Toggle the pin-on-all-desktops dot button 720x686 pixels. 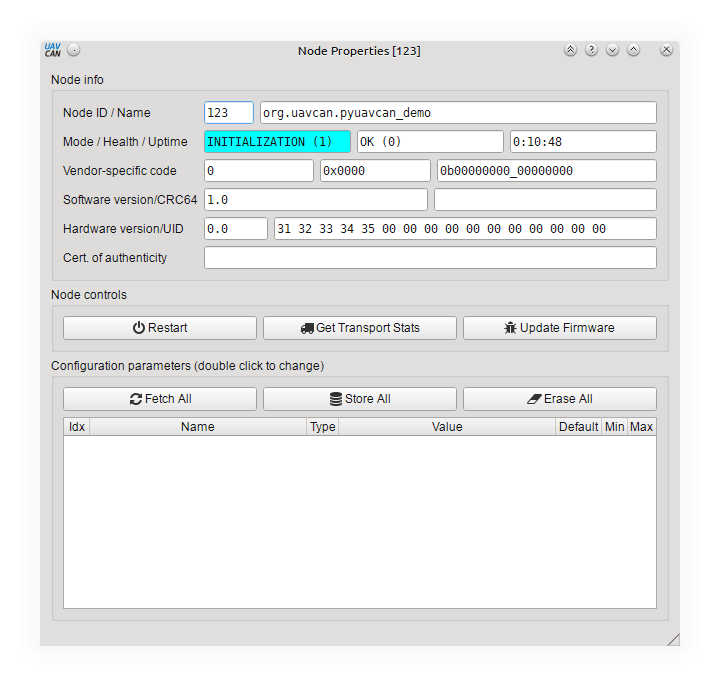pos(73,50)
